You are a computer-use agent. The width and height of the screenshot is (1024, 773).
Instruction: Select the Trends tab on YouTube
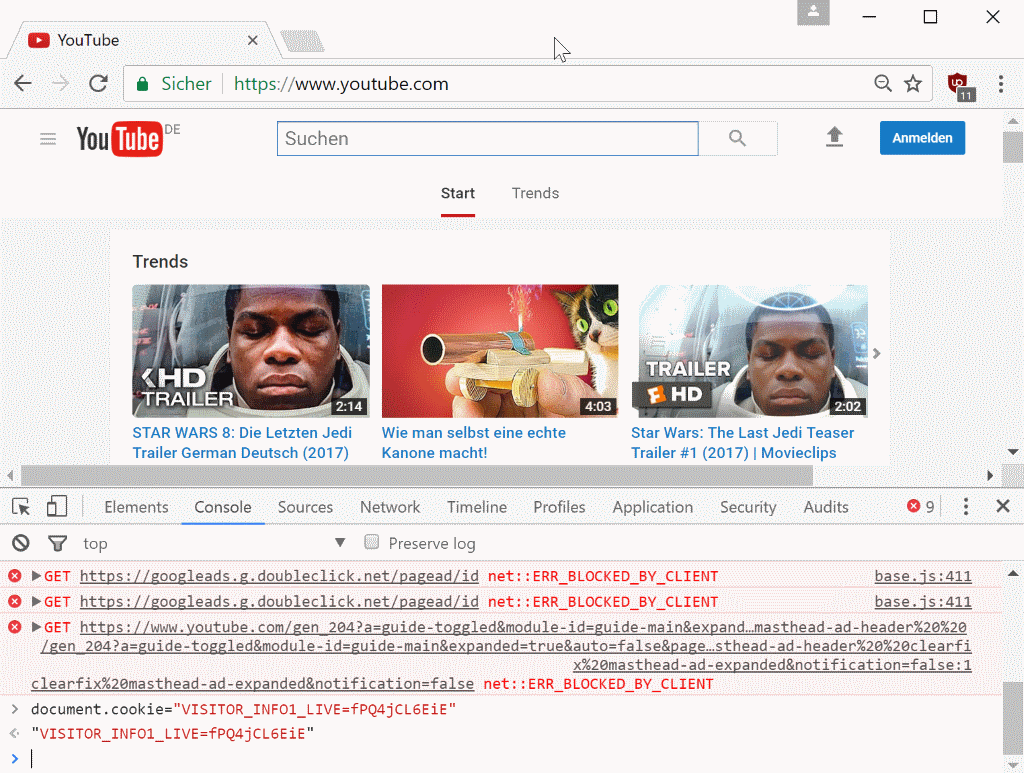point(536,193)
